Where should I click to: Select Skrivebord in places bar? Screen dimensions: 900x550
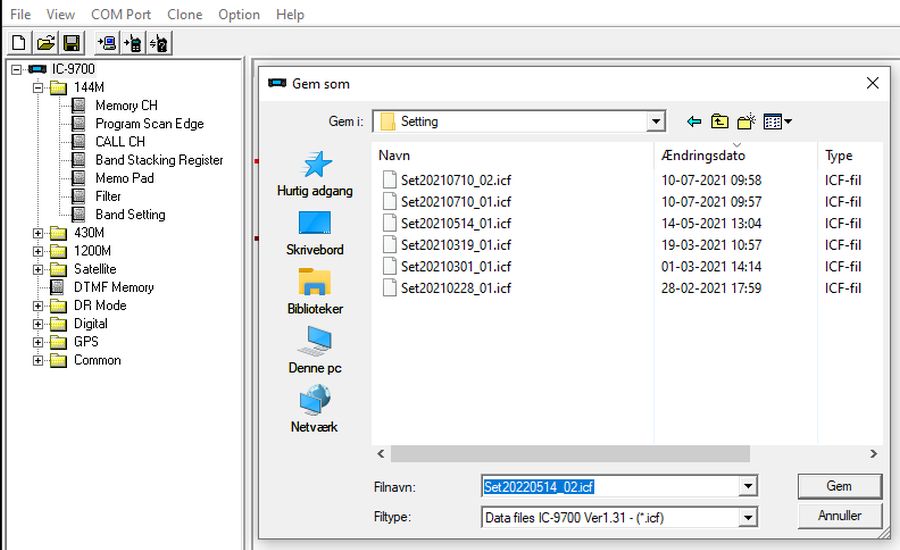[315, 233]
